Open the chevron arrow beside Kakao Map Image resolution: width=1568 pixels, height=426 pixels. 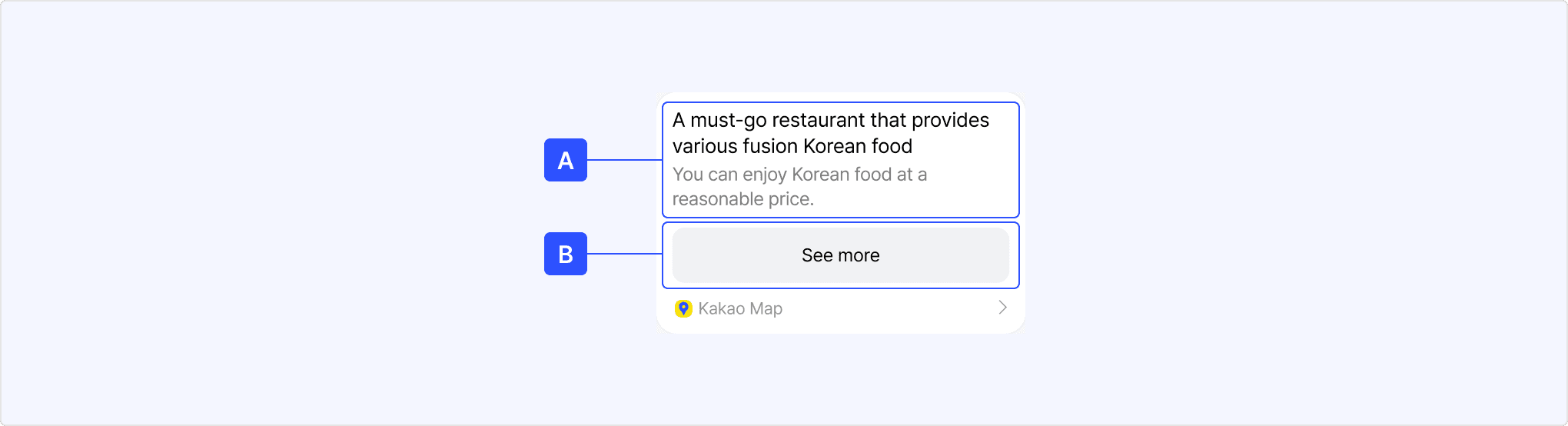coord(1002,308)
